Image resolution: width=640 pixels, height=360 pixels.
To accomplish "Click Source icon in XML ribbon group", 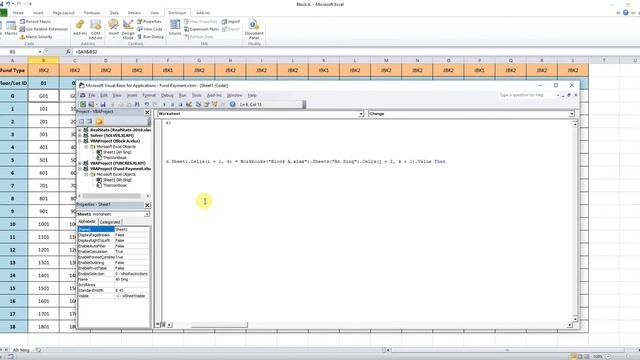I will (x=175, y=28).
